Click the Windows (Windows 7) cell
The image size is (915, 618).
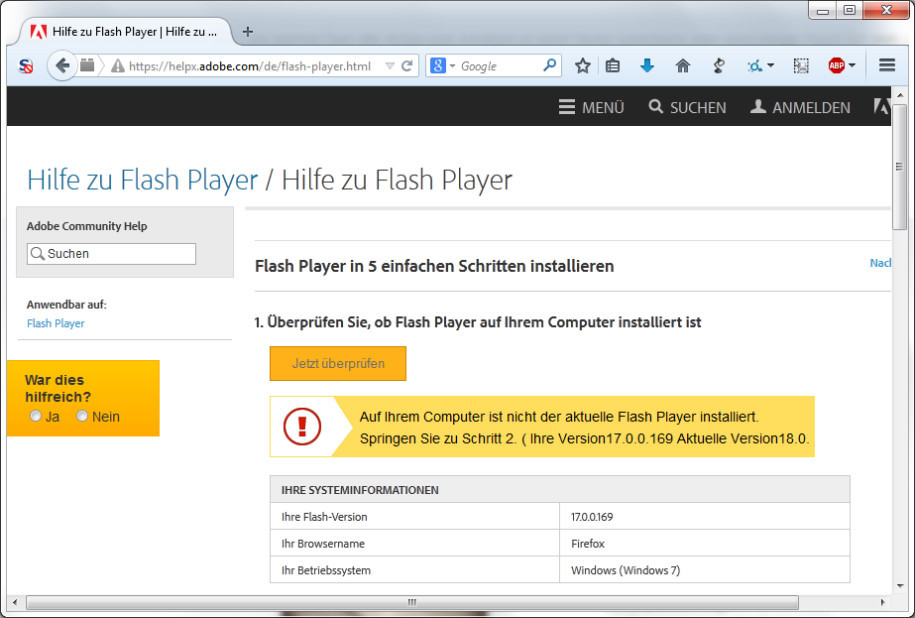(704, 570)
